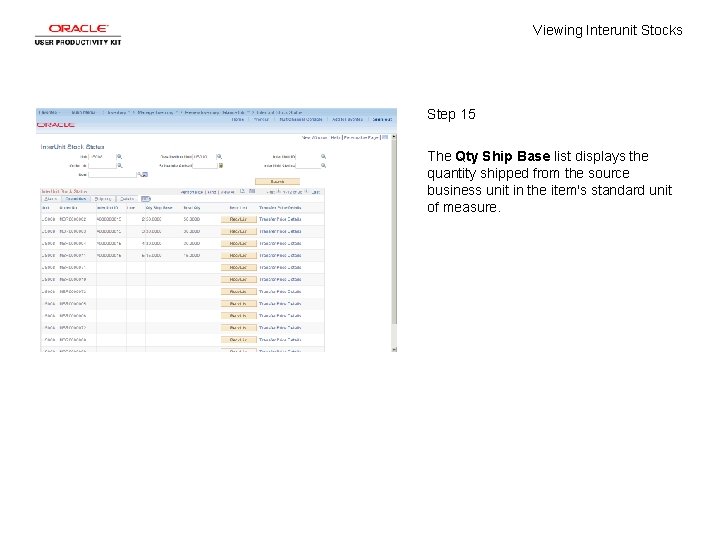Open the Item field lookup magnifier
This screenshot has height=540, width=720.
(139, 174)
